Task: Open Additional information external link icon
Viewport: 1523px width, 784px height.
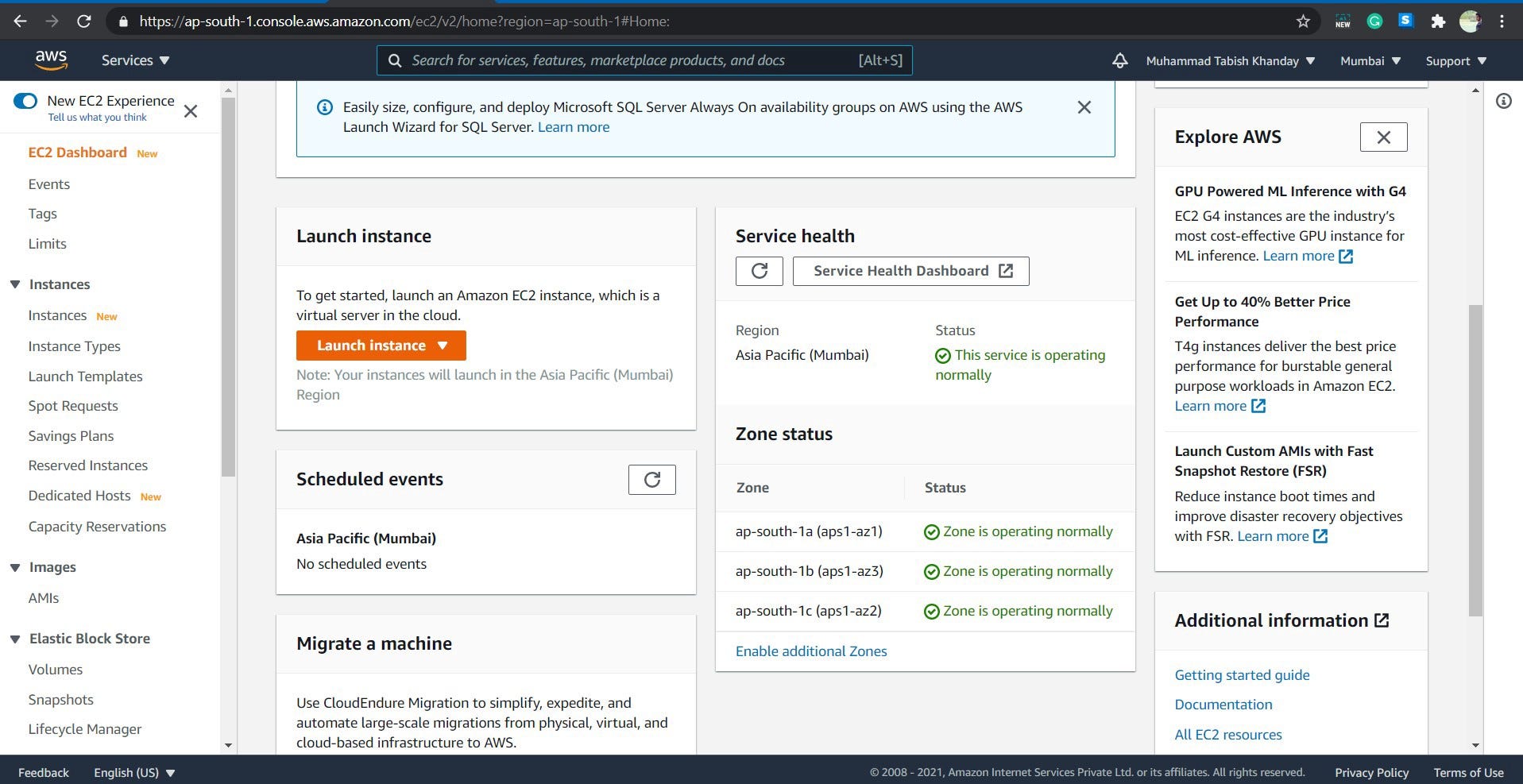Action: pos(1382,620)
